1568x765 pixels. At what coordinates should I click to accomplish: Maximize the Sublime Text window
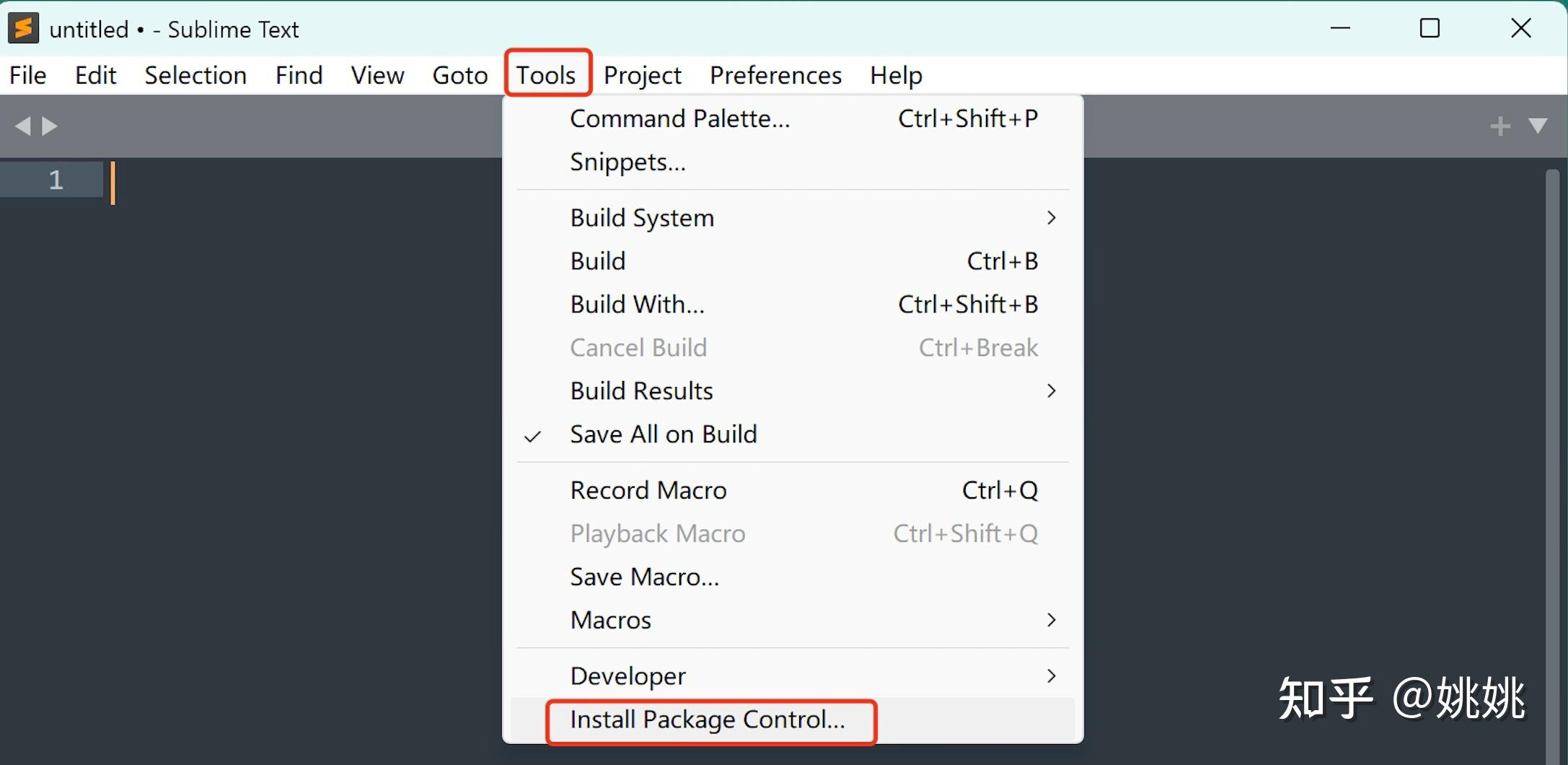[1430, 29]
